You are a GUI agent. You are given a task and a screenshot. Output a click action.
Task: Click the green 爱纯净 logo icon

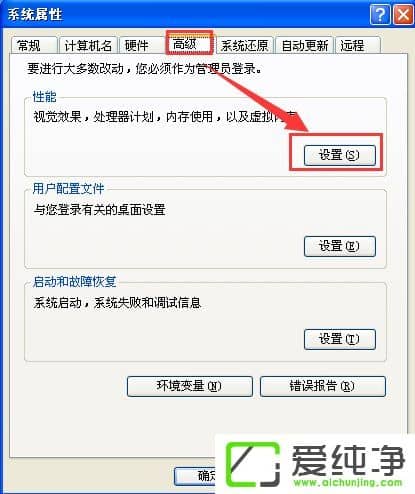(x=253, y=465)
